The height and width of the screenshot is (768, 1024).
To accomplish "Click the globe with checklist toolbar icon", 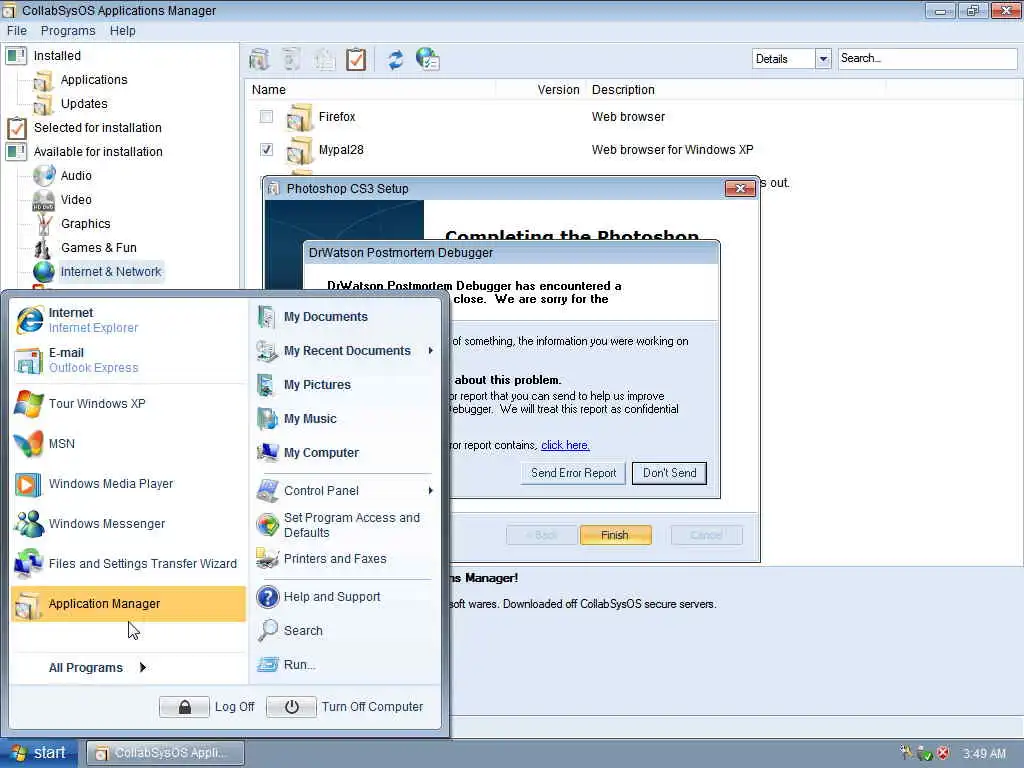I will click(428, 59).
